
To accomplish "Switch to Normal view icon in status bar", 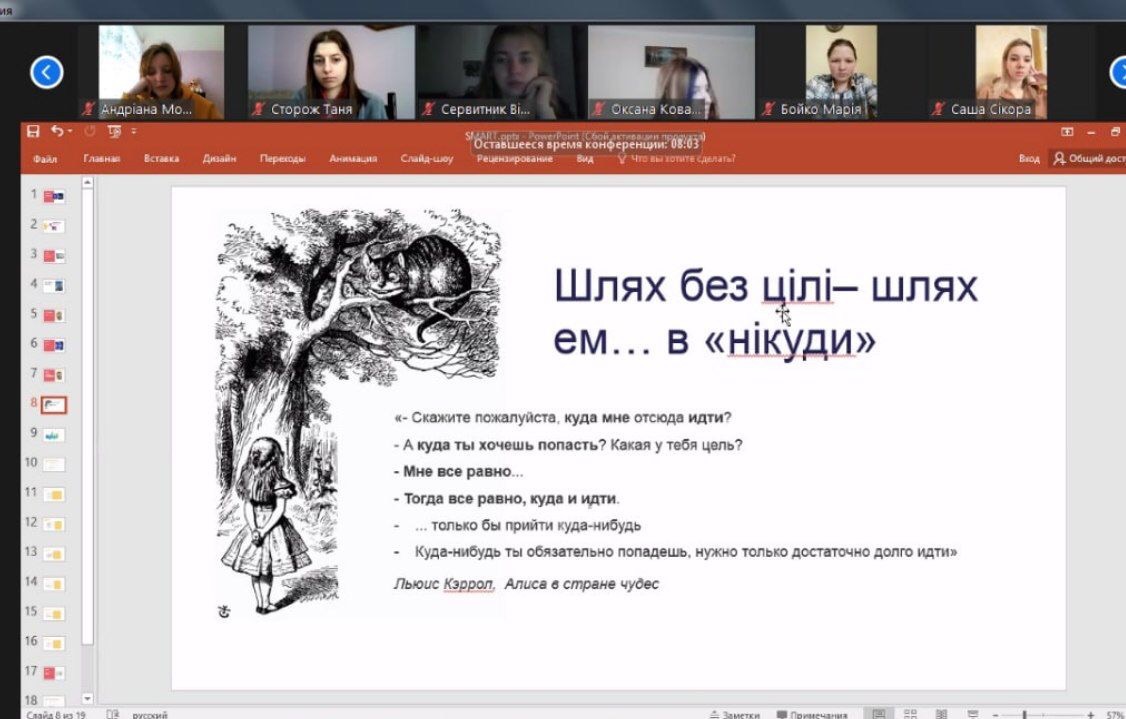I will [x=879, y=714].
